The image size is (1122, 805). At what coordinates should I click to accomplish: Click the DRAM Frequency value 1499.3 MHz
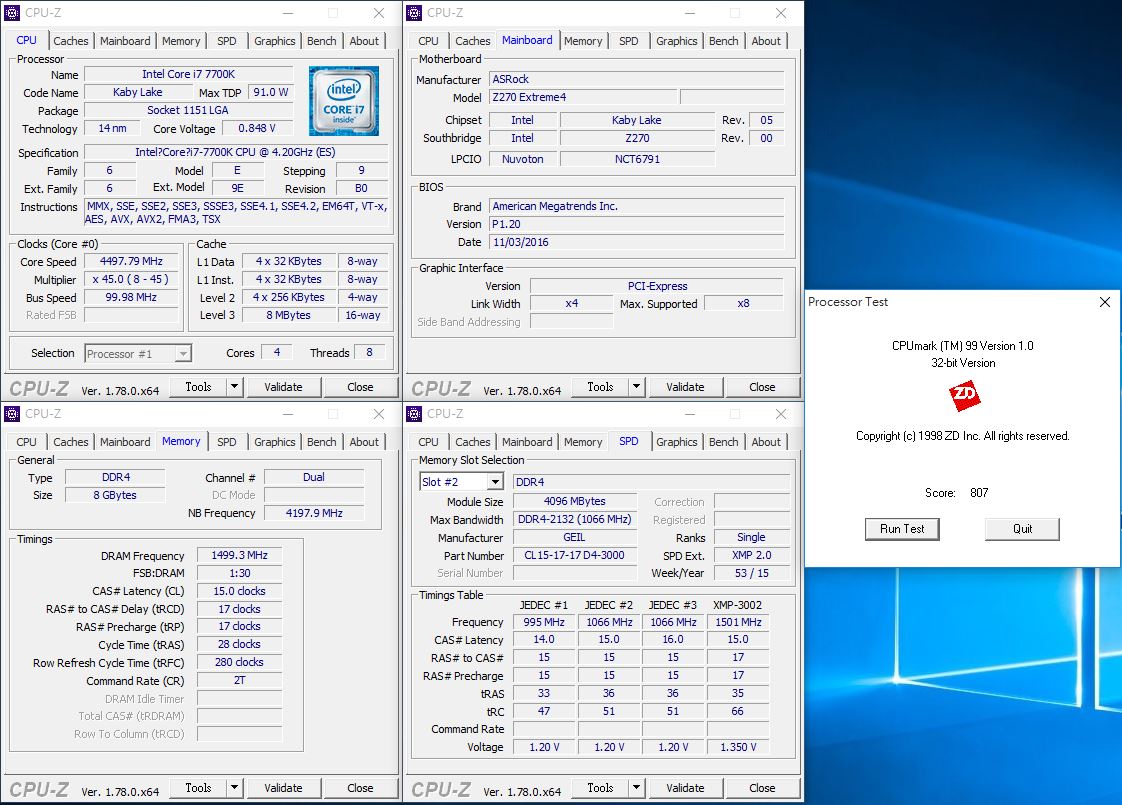pos(239,555)
